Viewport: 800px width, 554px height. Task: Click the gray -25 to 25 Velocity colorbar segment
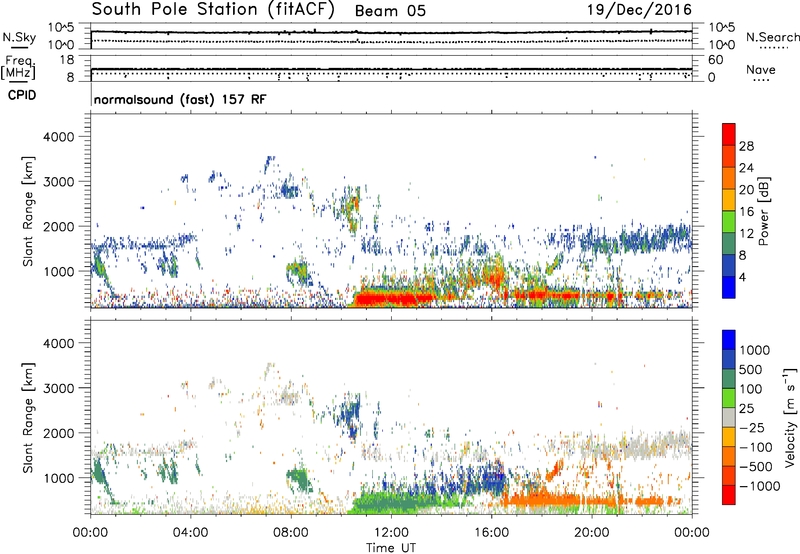pos(729,417)
